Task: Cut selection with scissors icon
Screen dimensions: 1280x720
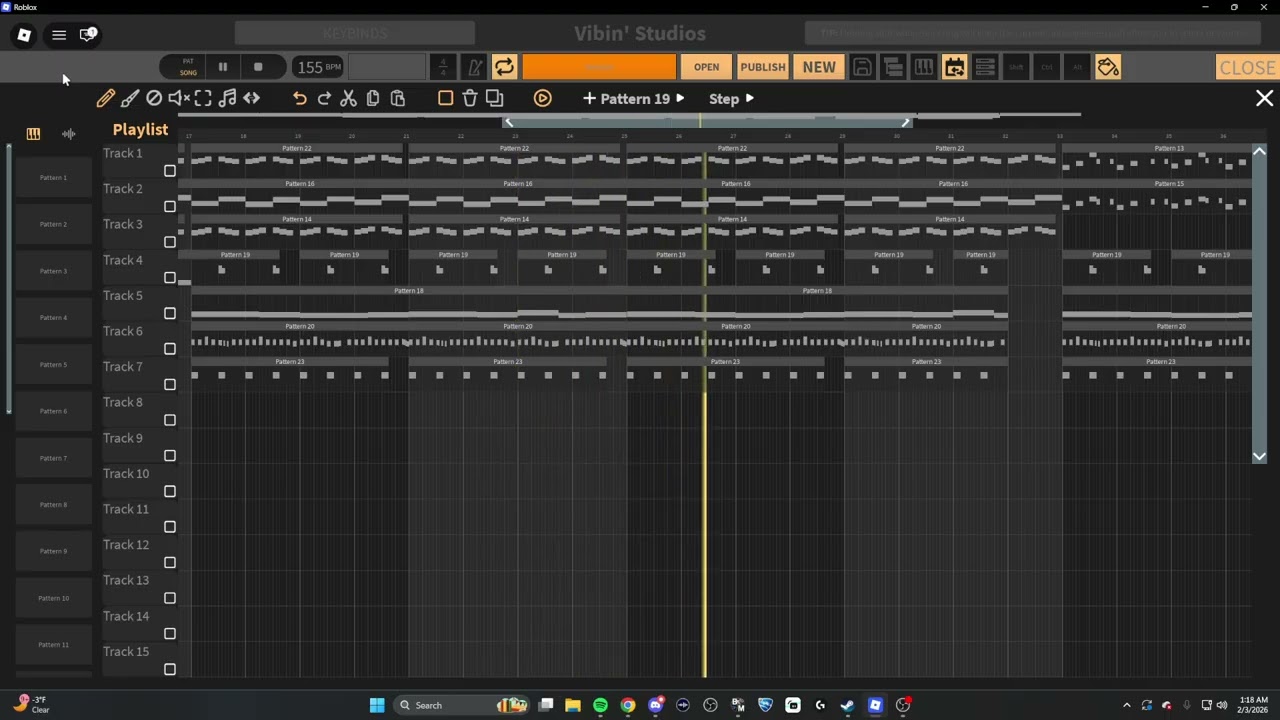Action: 348,98
